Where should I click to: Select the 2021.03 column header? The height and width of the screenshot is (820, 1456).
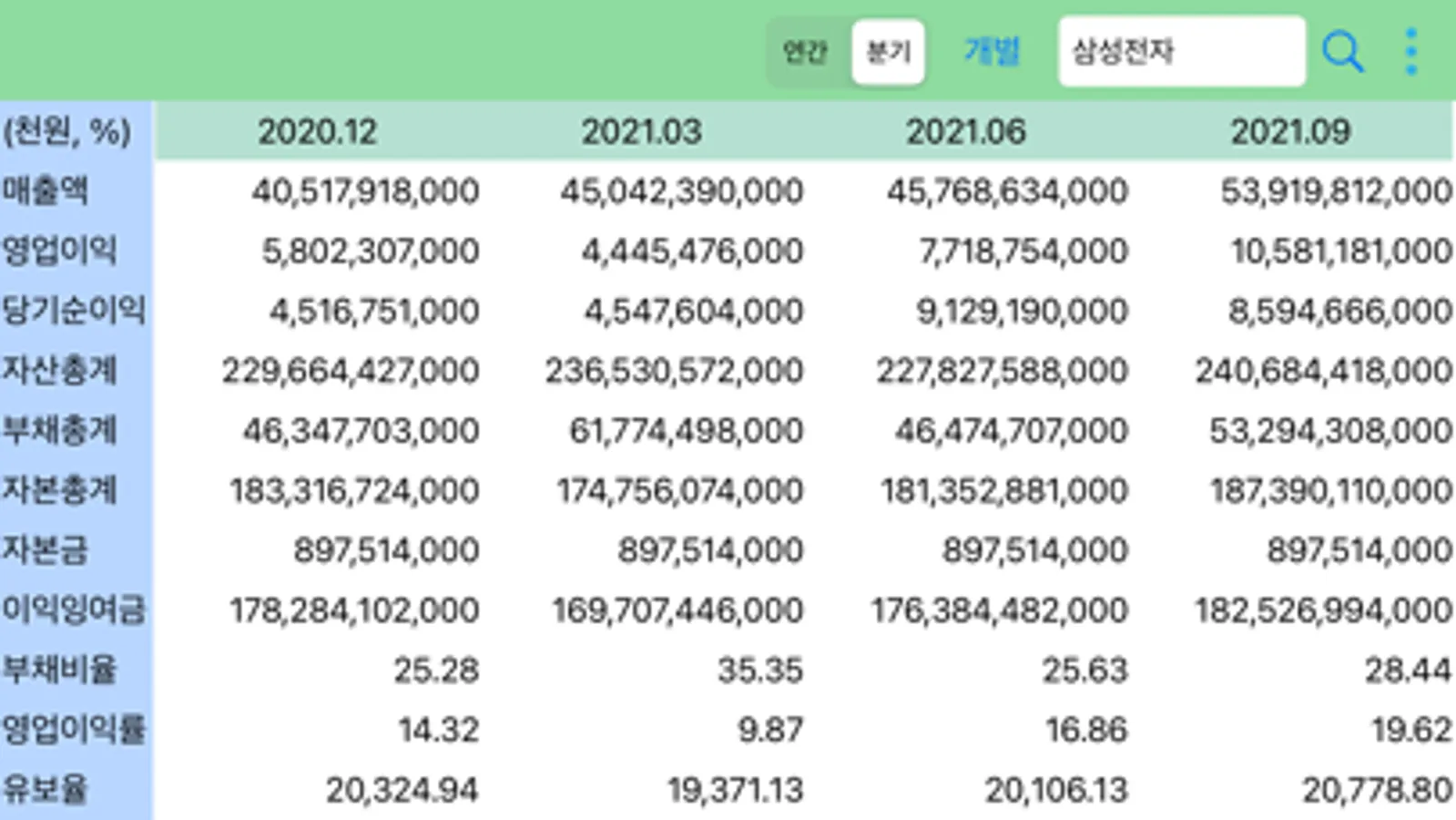[641, 132]
